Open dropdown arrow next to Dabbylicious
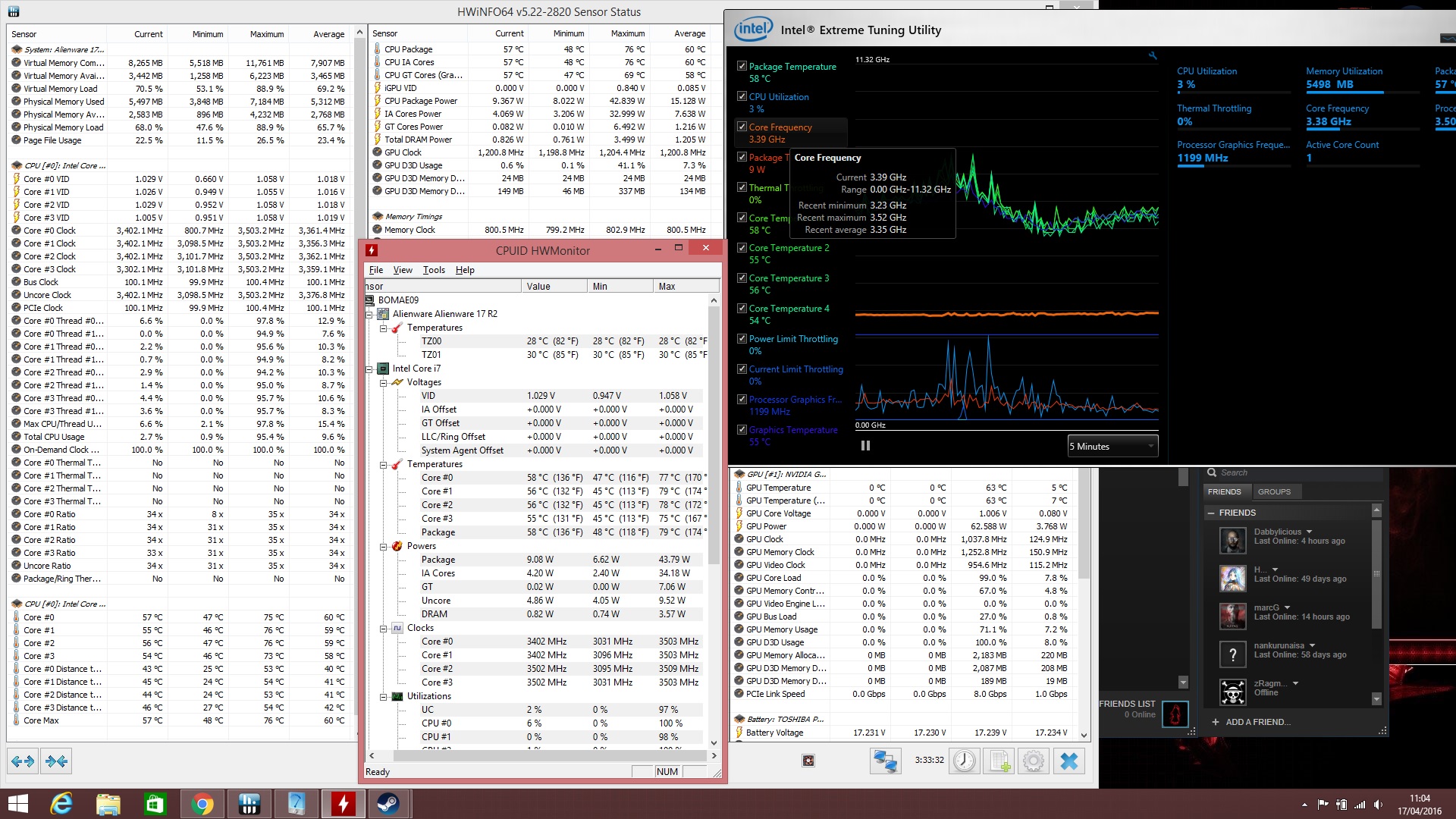The width and height of the screenshot is (1456, 819). 1309,532
